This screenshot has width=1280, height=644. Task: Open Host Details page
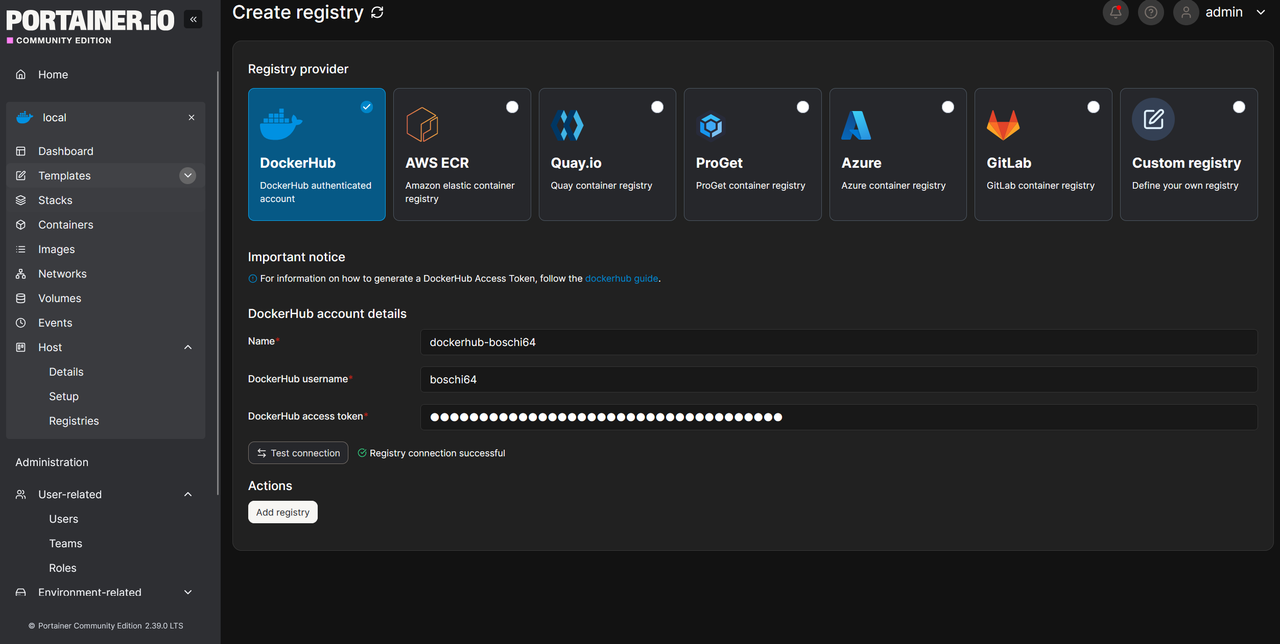click(66, 372)
